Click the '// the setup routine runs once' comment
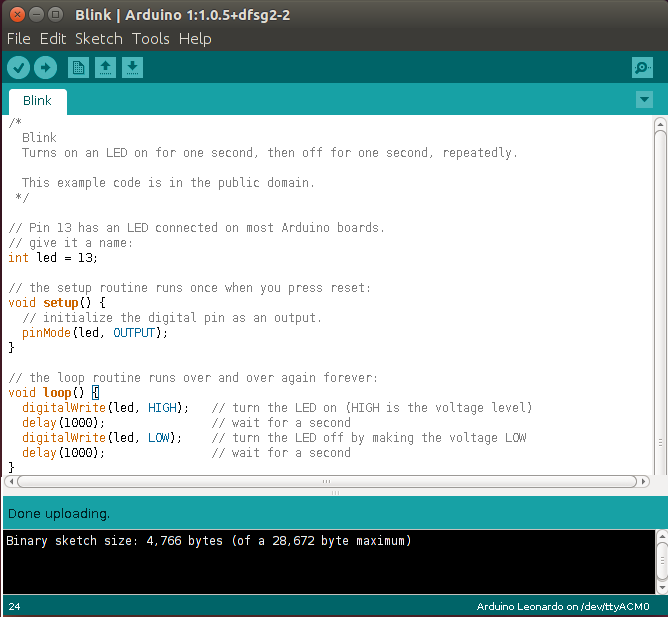 [190, 288]
